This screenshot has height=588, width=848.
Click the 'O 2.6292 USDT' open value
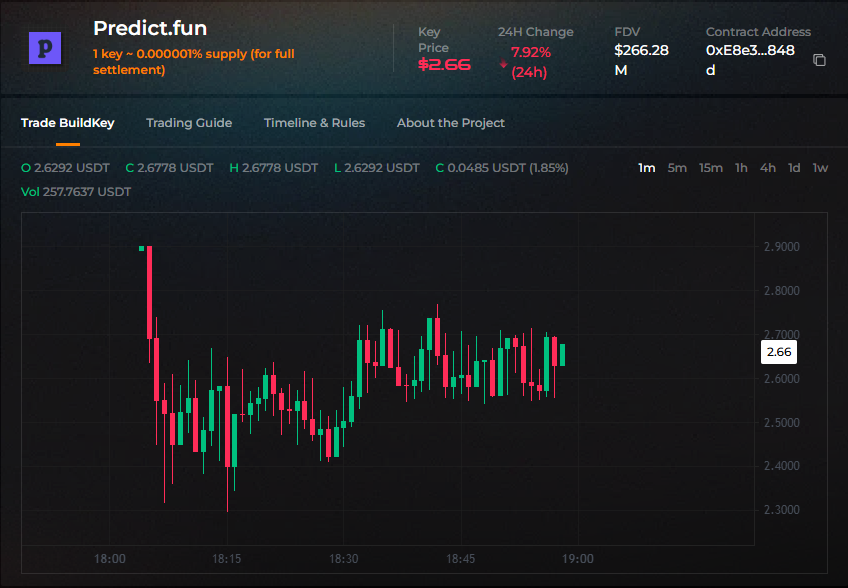(65, 168)
